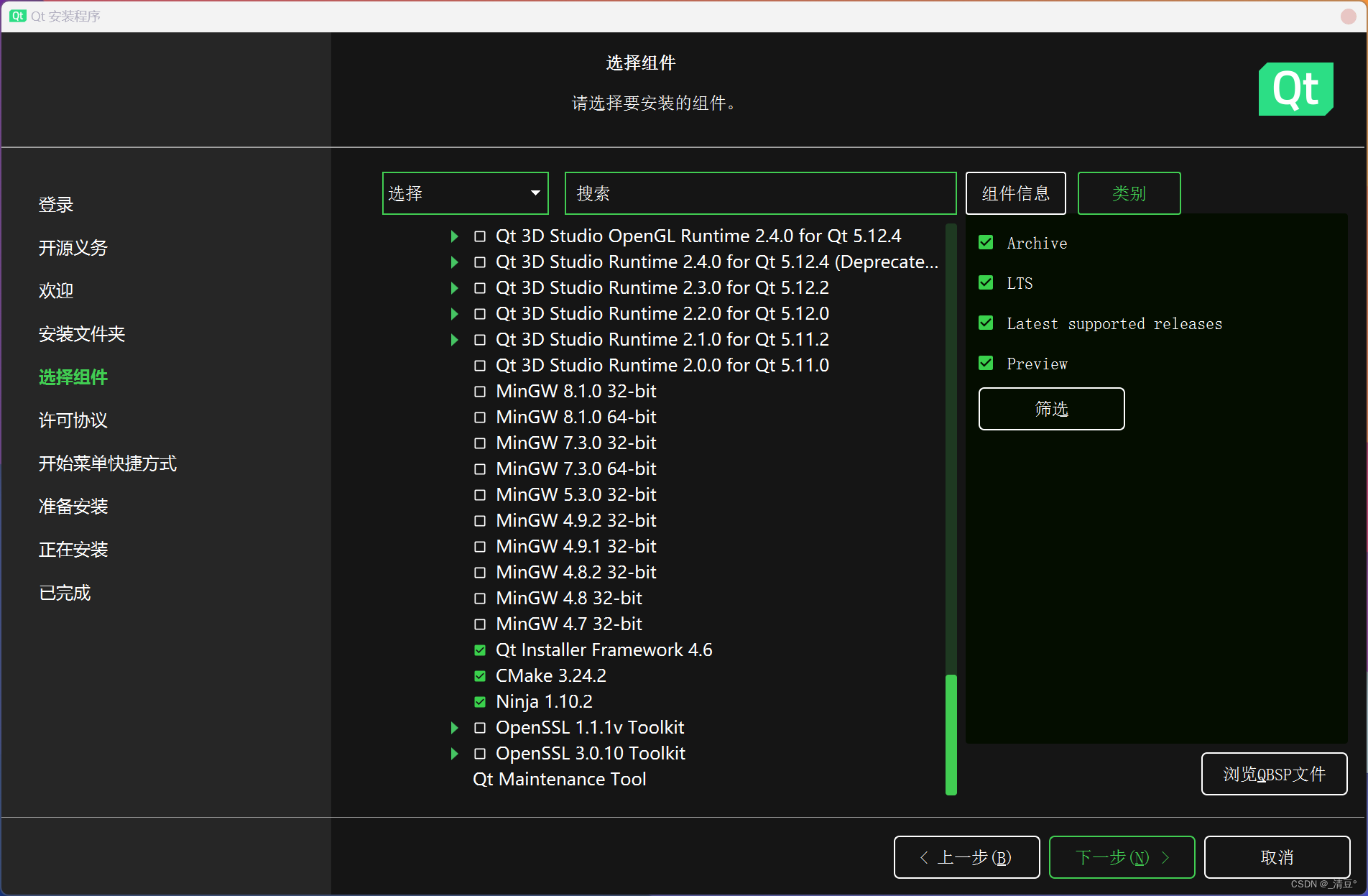Go back with 上一步(B) button
Image resolution: width=1368 pixels, height=896 pixels.
(966, 857)
